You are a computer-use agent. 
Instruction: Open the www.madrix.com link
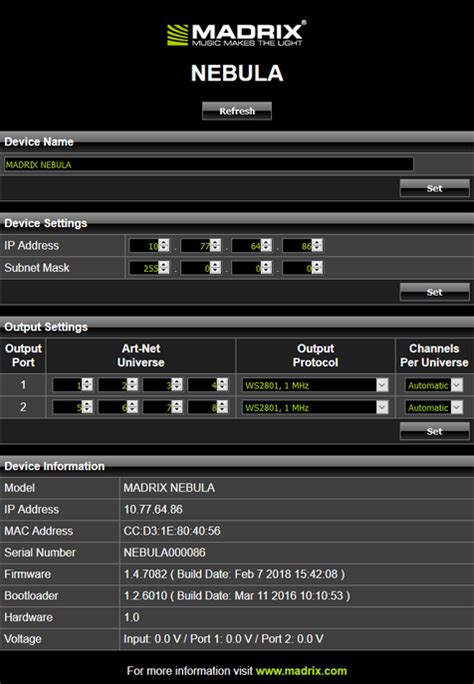click(301, 671)
